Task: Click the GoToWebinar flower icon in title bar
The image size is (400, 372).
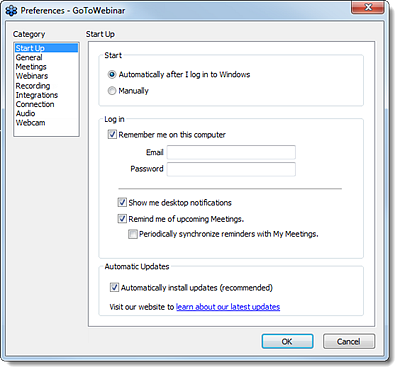Action: click(11, 11)
